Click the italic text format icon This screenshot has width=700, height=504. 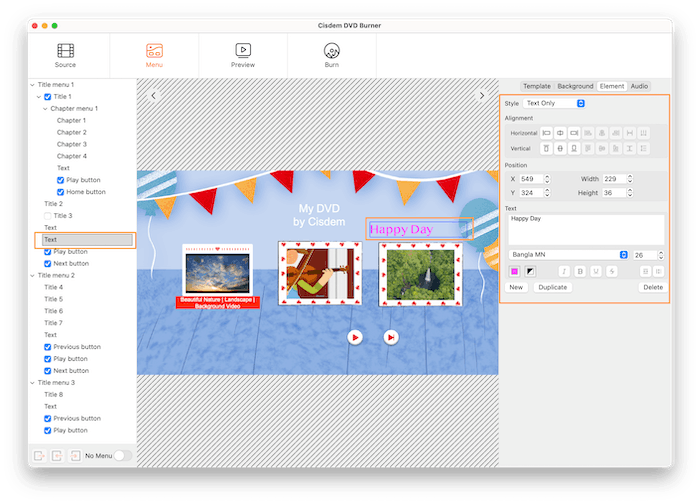tap(564, 271)
